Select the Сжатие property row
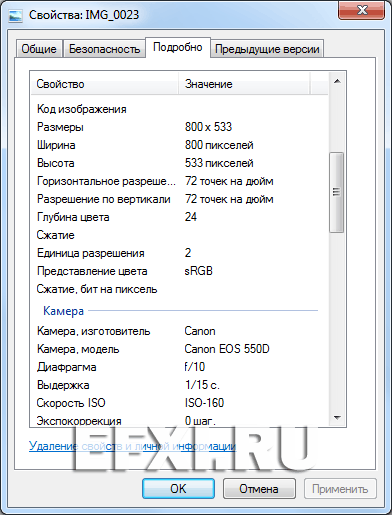Viewport: 392px width, 515px height. click(179, 235)
